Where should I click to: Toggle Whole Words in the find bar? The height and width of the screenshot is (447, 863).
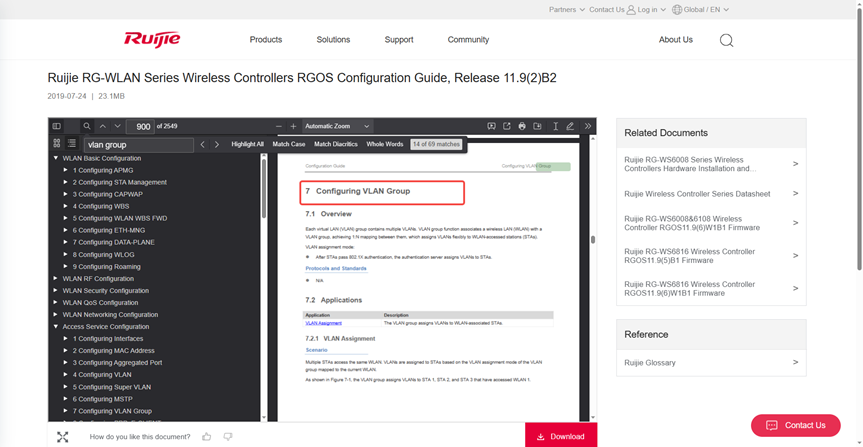[385, 144]
